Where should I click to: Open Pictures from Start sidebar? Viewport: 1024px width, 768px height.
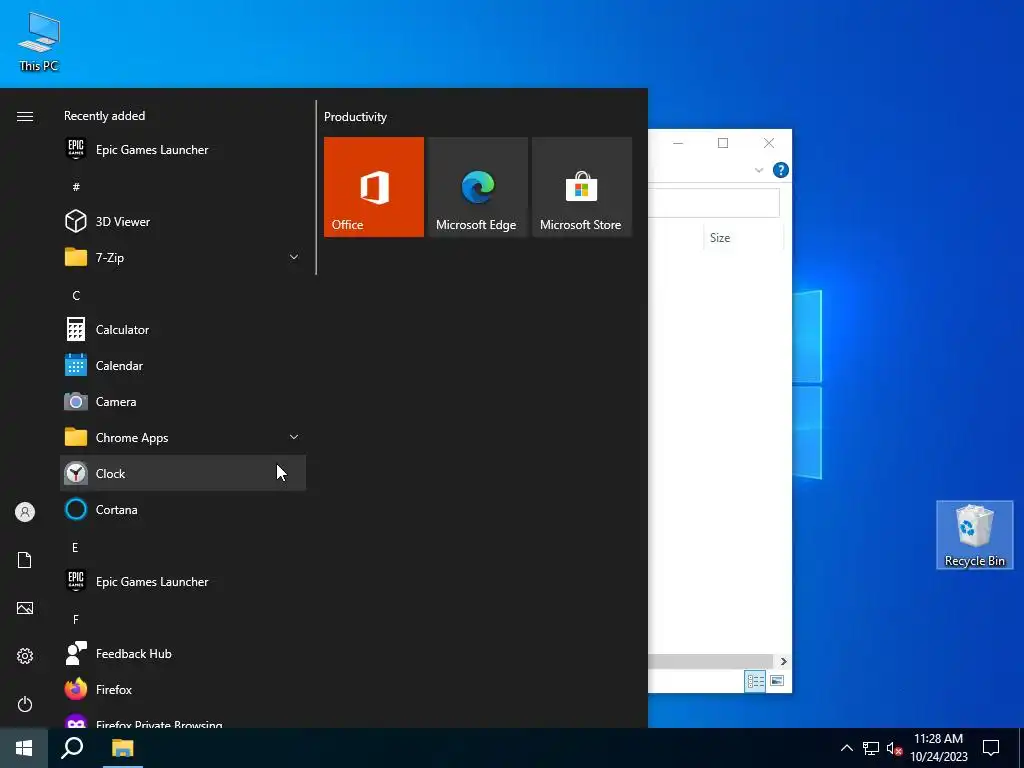(x=25, y=608)
